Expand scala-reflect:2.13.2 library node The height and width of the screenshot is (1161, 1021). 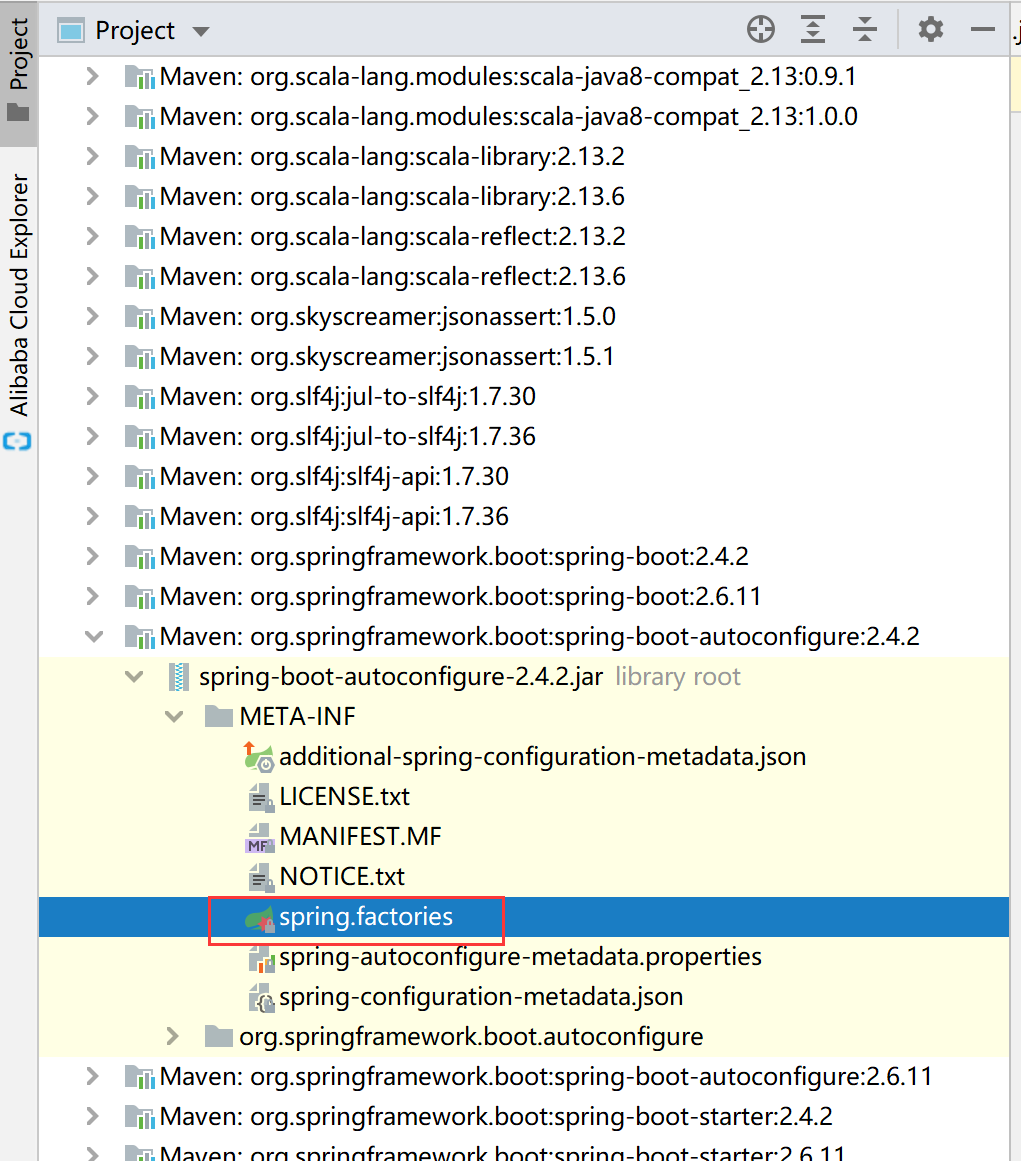[x=93, y=236]
